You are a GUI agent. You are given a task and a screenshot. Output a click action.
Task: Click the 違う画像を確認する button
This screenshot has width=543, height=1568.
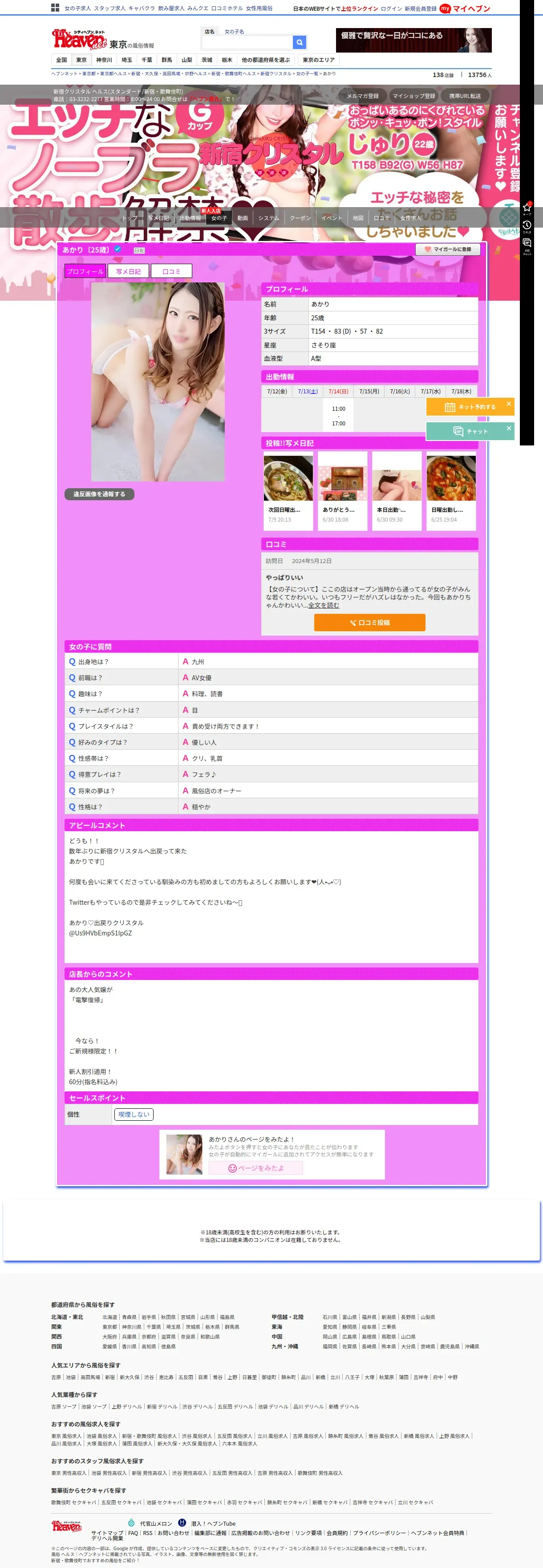coord(99,494)
